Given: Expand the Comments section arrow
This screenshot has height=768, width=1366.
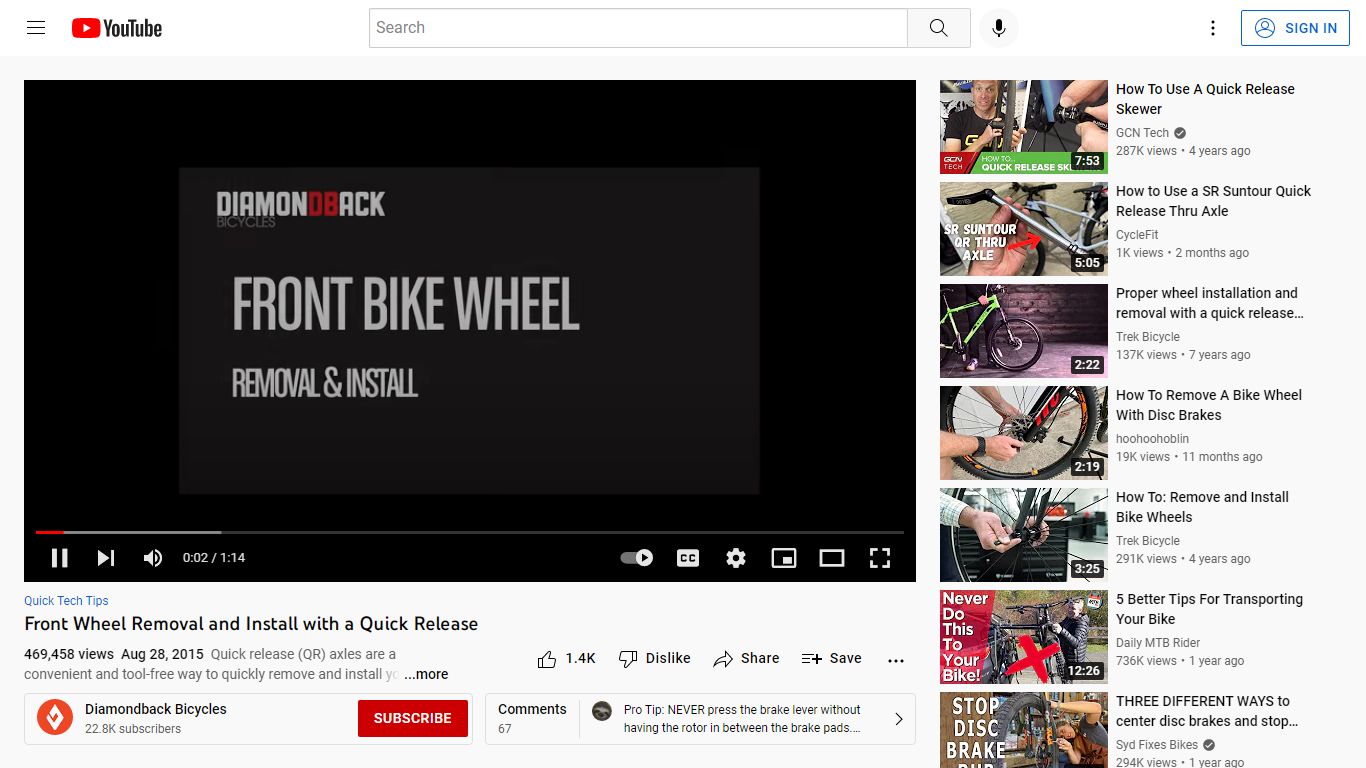Looking at the screenshot, I should (x=898, y=719).
